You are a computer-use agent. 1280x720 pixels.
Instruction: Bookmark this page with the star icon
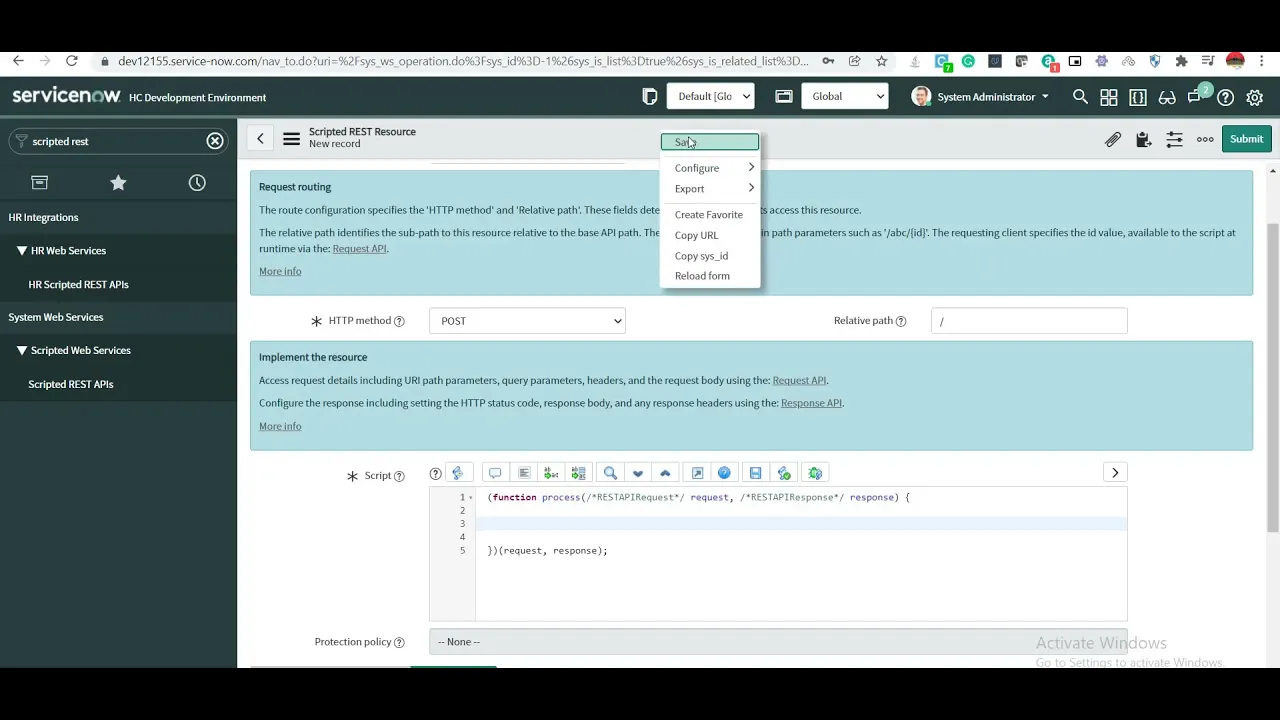pyautogui.click(x=881, y=61)
